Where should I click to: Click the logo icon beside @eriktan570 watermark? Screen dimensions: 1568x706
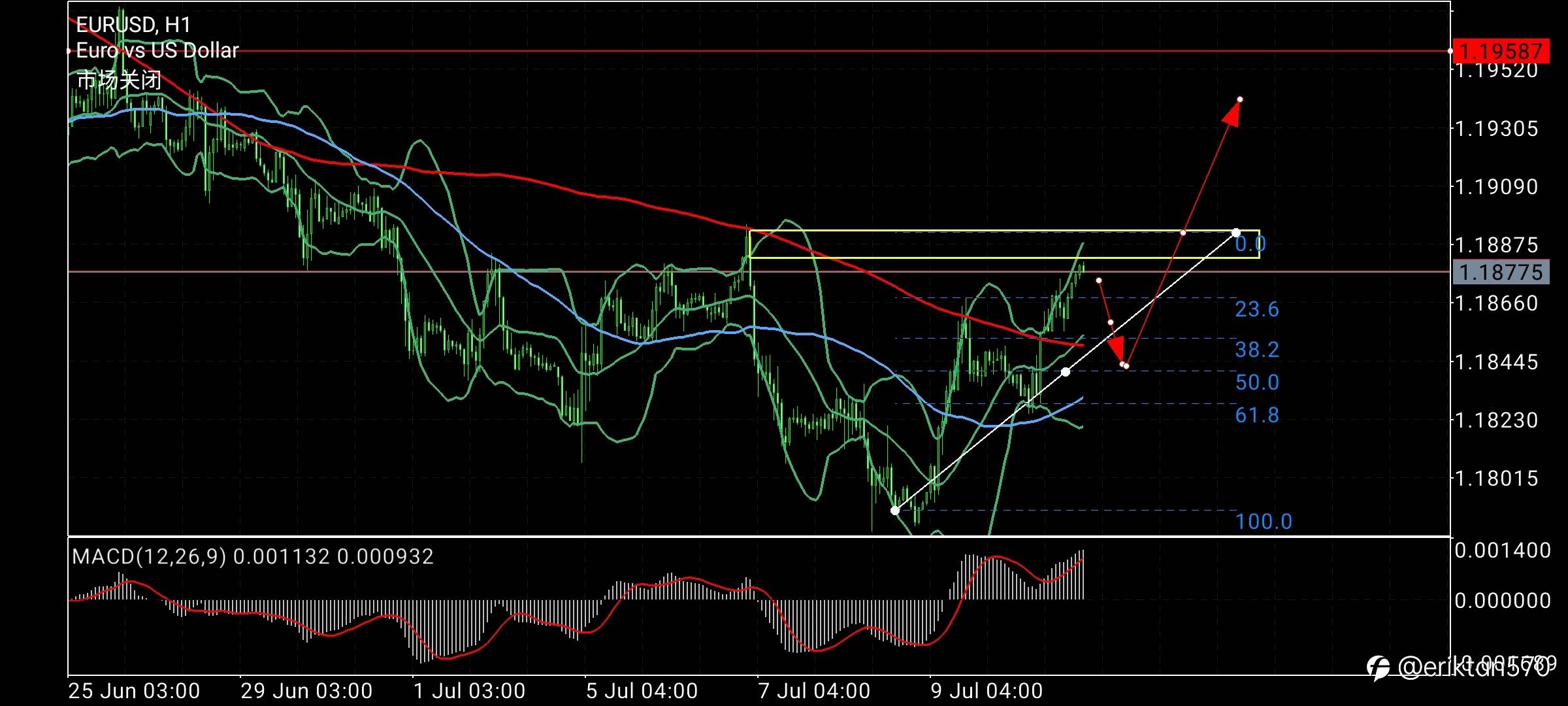1379,667
